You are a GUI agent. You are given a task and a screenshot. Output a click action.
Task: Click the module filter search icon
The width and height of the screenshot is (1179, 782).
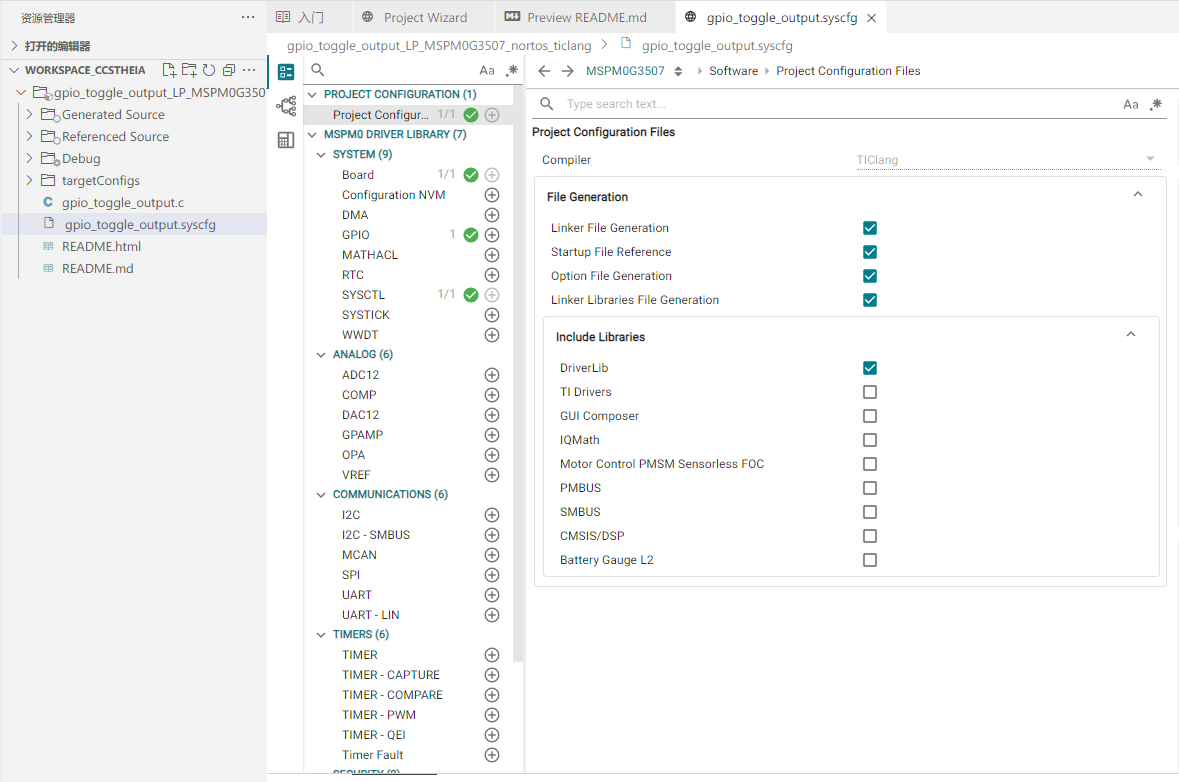[318, 70]
